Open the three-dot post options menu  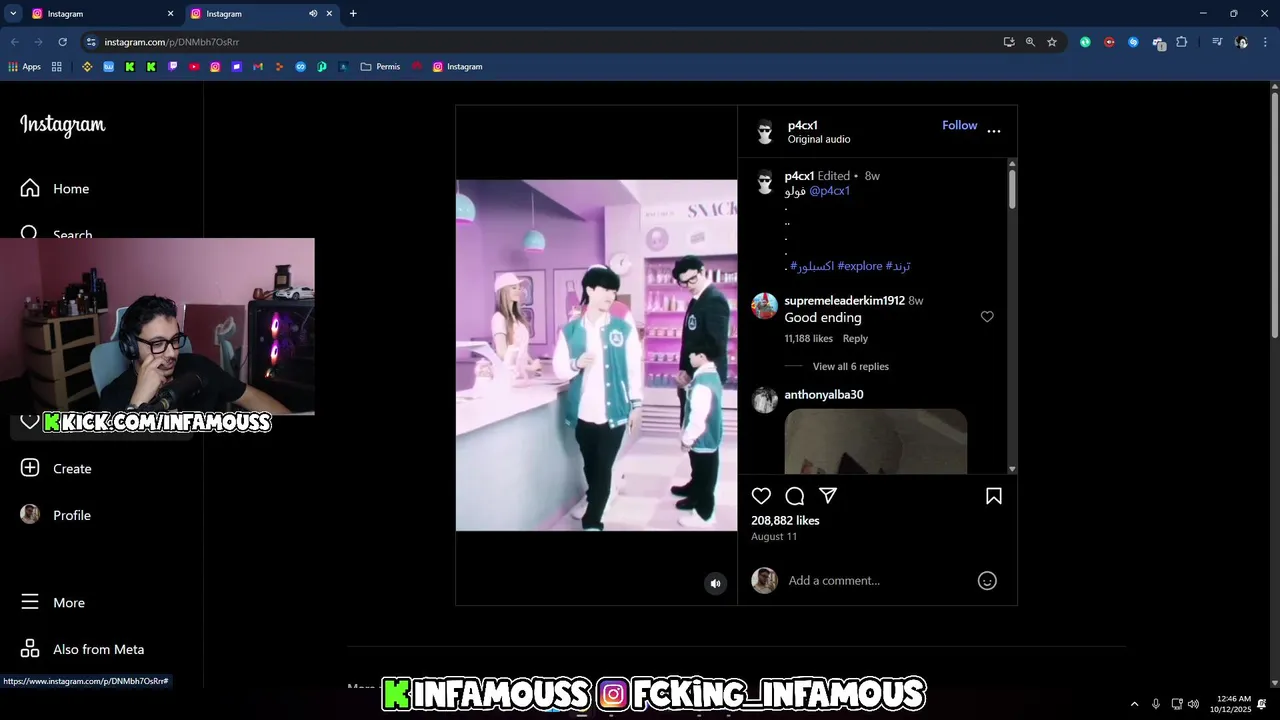994,131
